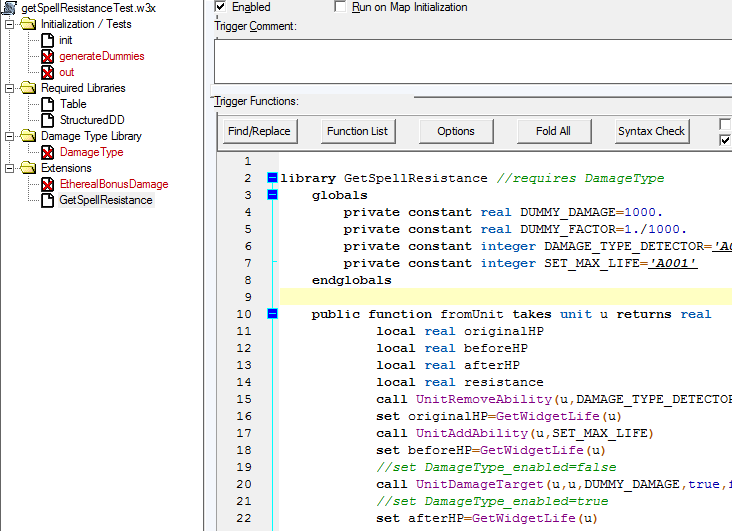
Task: Click "local real resistance" on line 14
Action: click(460, 382)
